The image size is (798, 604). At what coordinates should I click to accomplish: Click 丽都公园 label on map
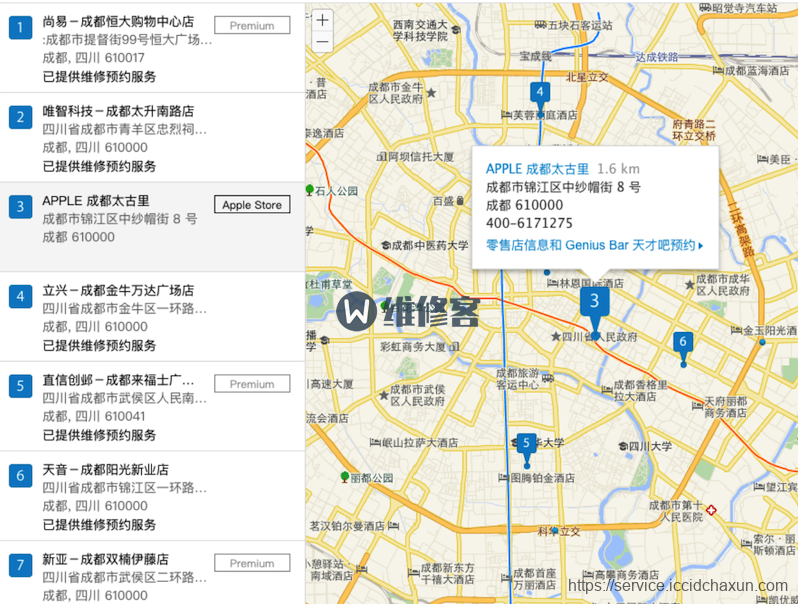tap(372, 478)
